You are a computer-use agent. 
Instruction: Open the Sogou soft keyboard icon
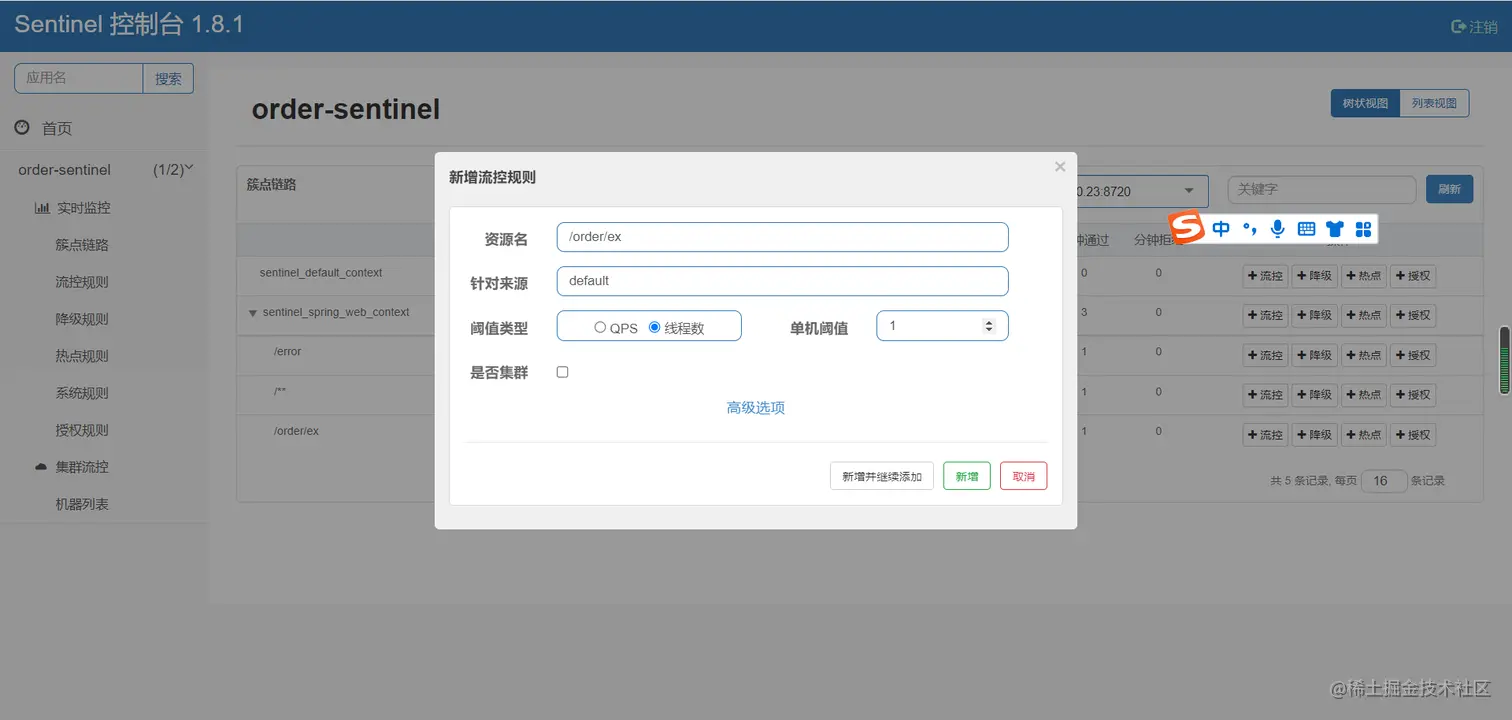1306,229
